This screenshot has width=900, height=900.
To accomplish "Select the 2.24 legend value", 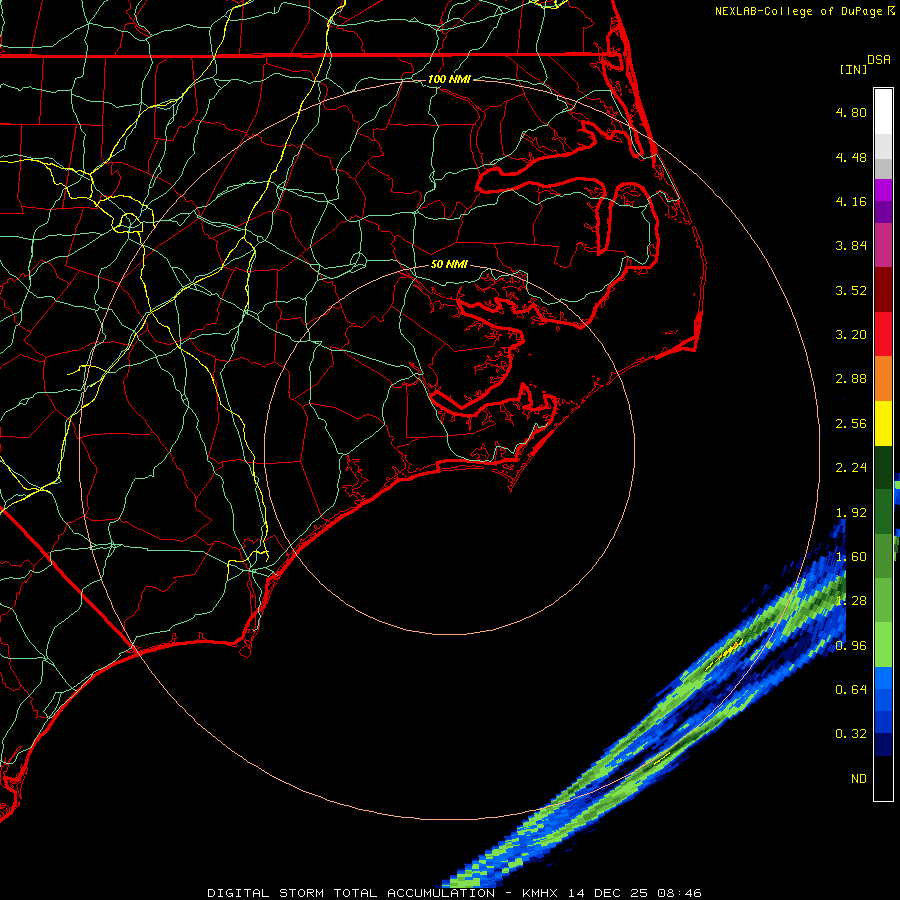I will click(851, 467).
